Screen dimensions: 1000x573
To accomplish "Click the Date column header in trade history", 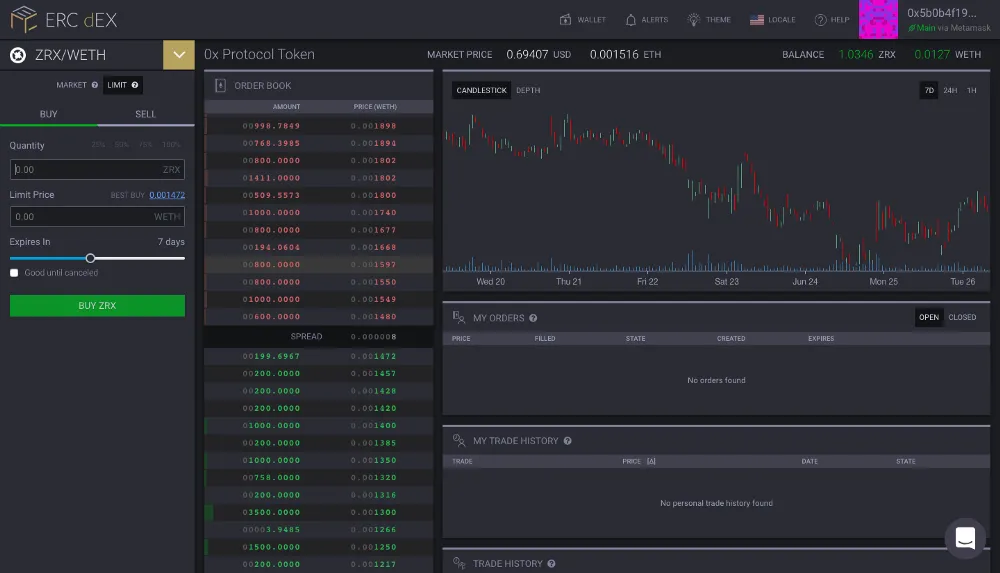I will click(x=809, y=461).
